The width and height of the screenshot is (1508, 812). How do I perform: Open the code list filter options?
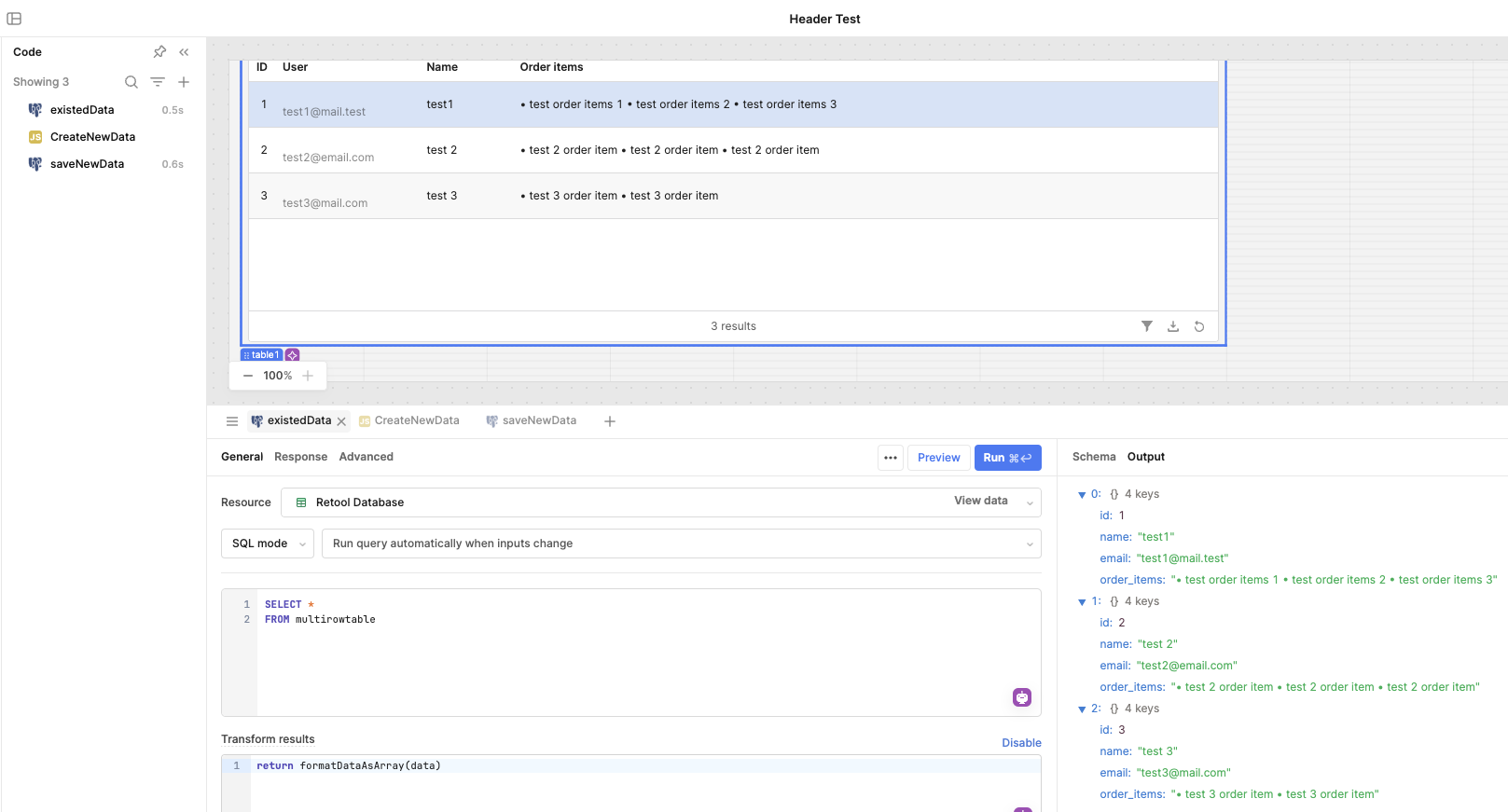point(158,82)
